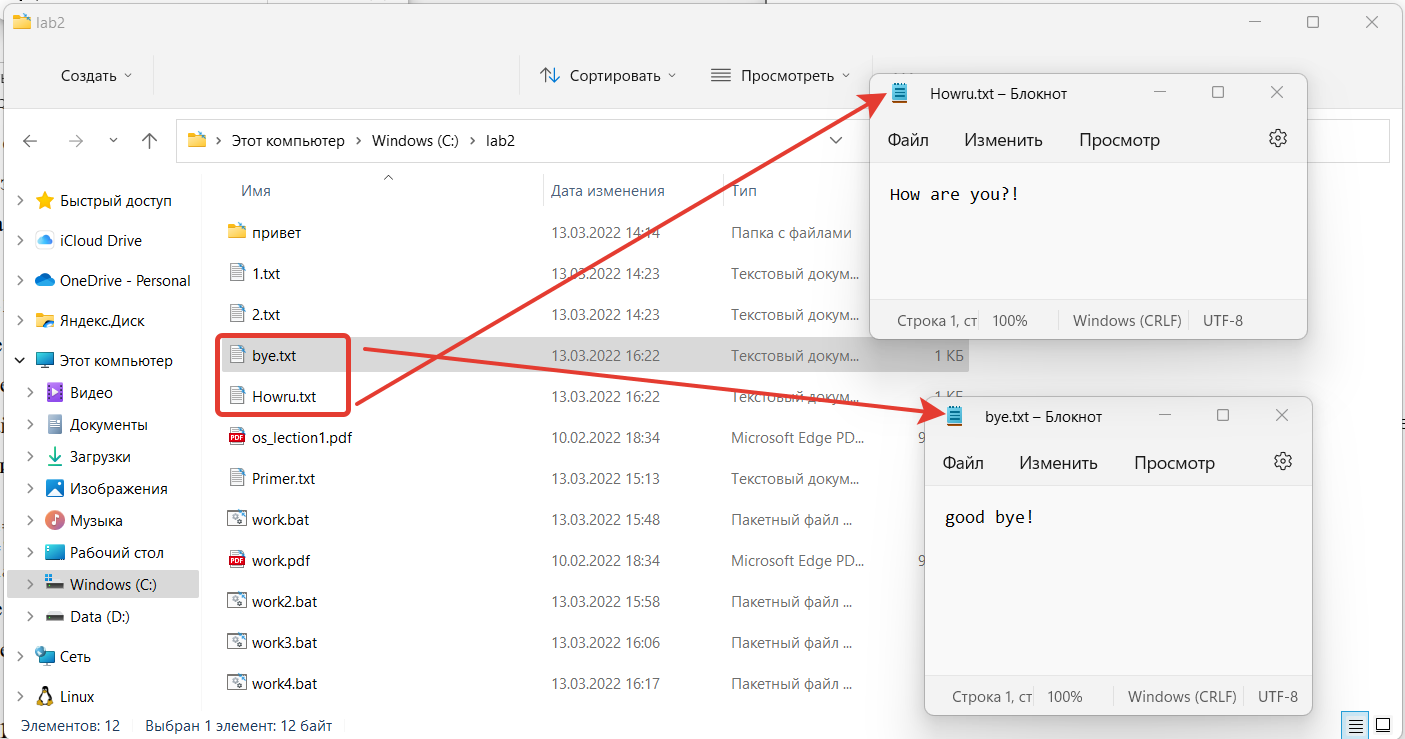The height and width of the screenshot is (739, 1405).
Task: Click the Загрузки download arrow icon
Action: pos(55,456)
